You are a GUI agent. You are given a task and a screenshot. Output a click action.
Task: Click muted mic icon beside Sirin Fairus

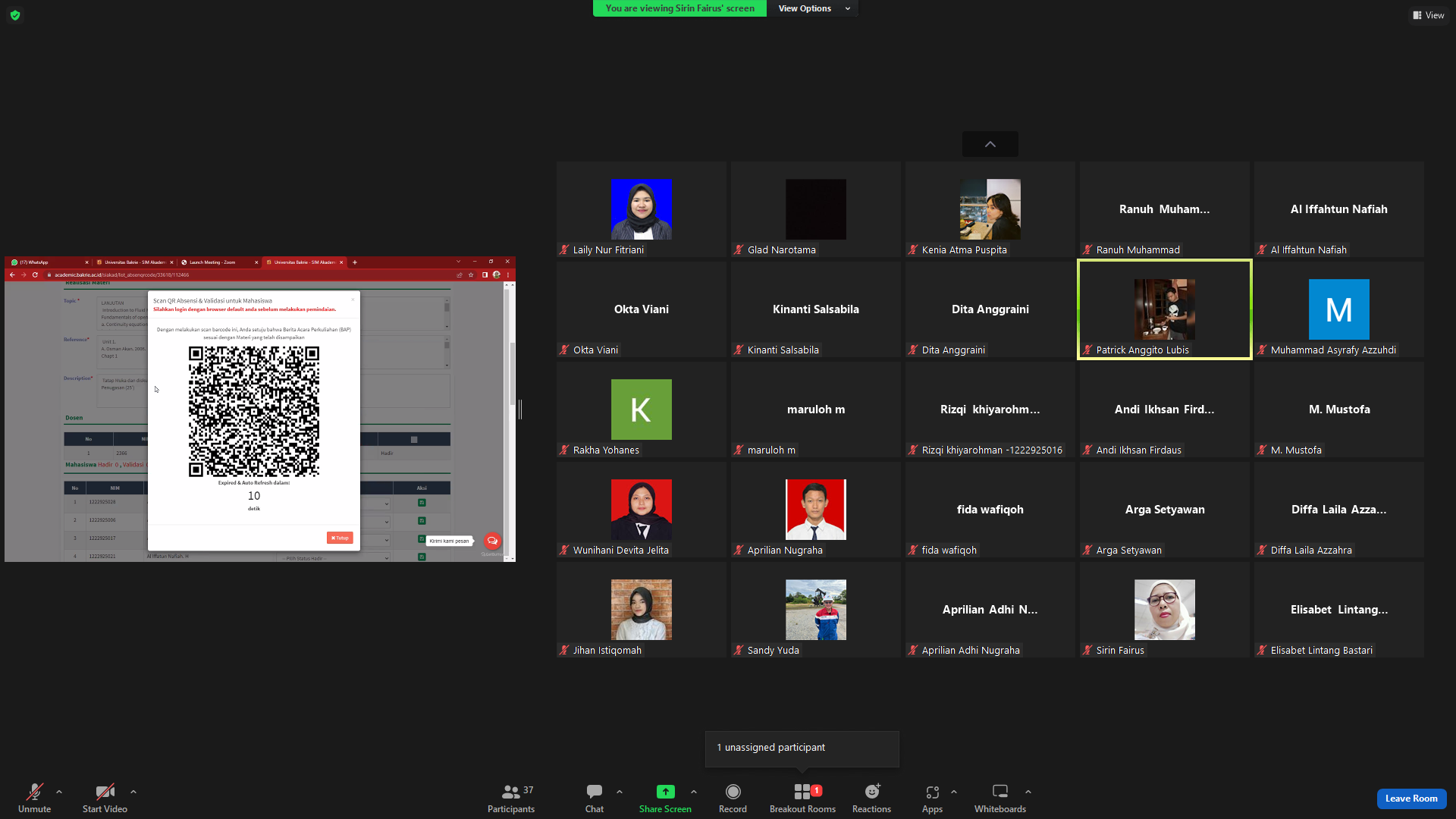pyautogui.click(x=1088, y=651)
